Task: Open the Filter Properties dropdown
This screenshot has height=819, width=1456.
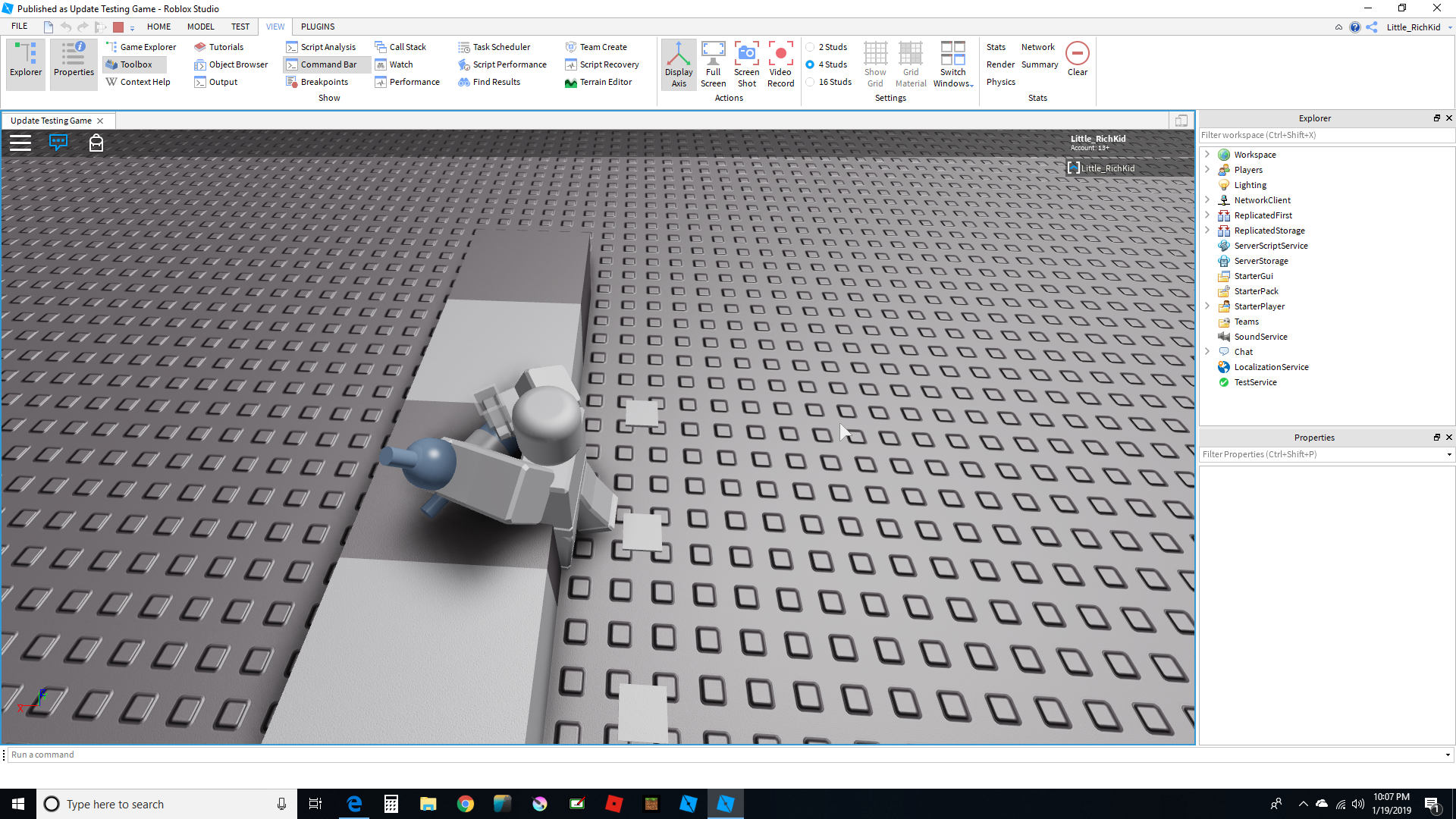Action: (x=1449, y=454)
